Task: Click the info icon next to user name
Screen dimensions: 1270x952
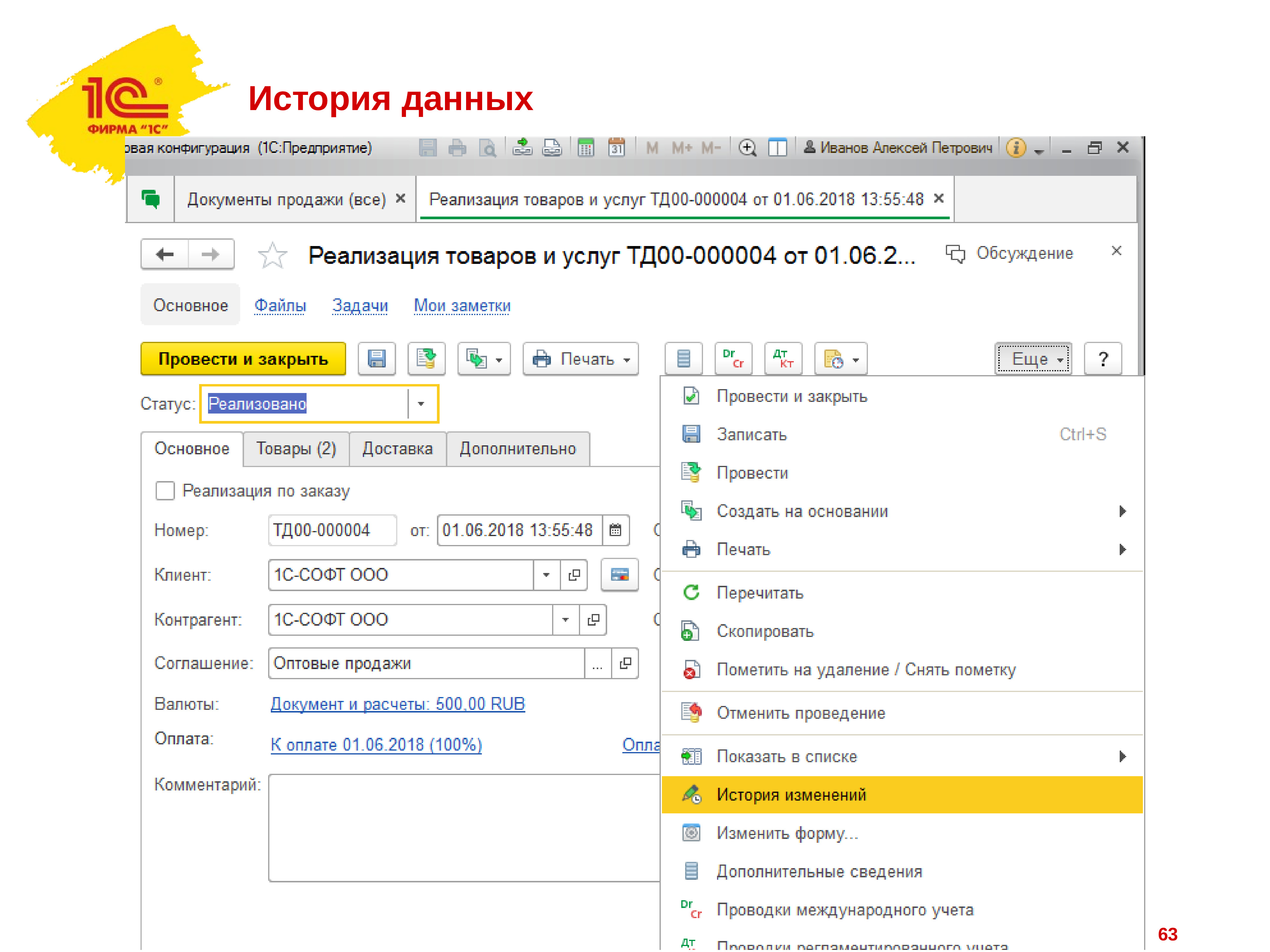Action: coord(1016,148)
